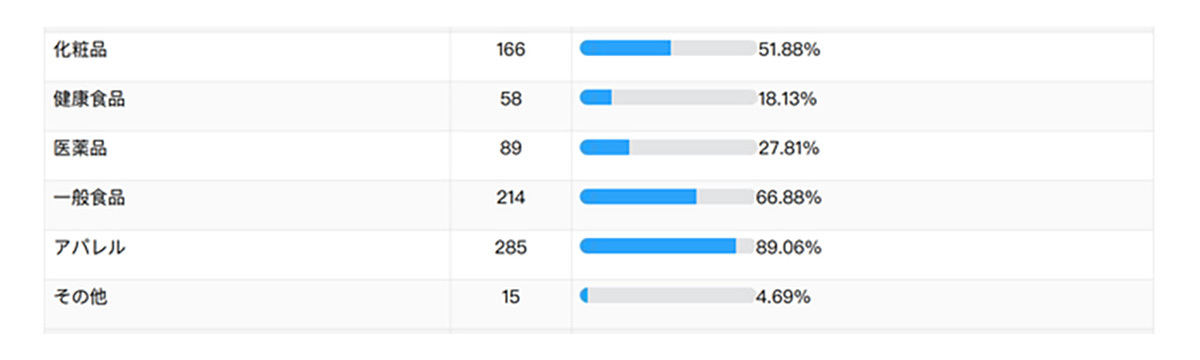Select the その他 row label
Viewport: 1200px width, 360px height.
coord(80,296)
